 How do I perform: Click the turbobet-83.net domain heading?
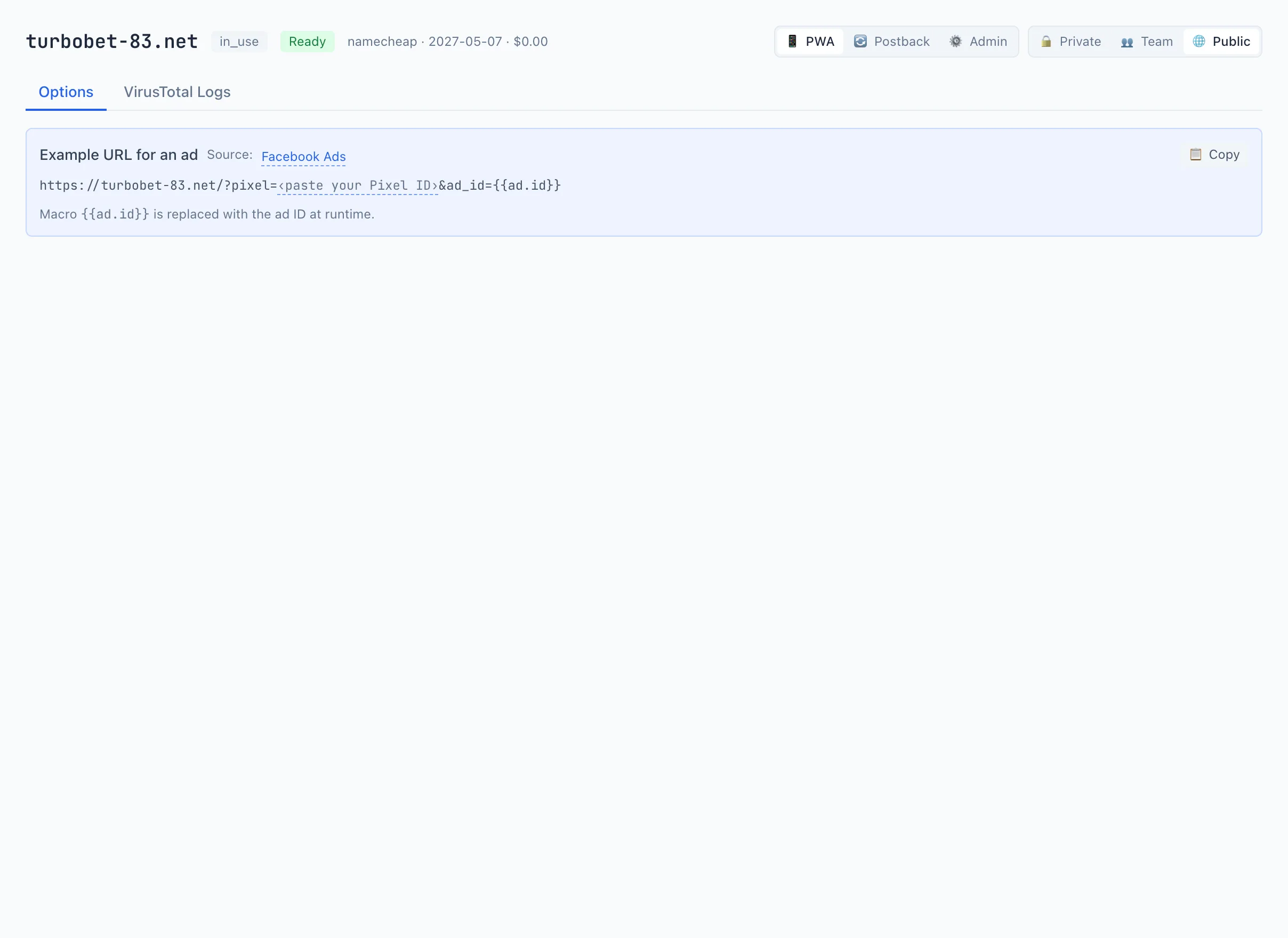112,42
